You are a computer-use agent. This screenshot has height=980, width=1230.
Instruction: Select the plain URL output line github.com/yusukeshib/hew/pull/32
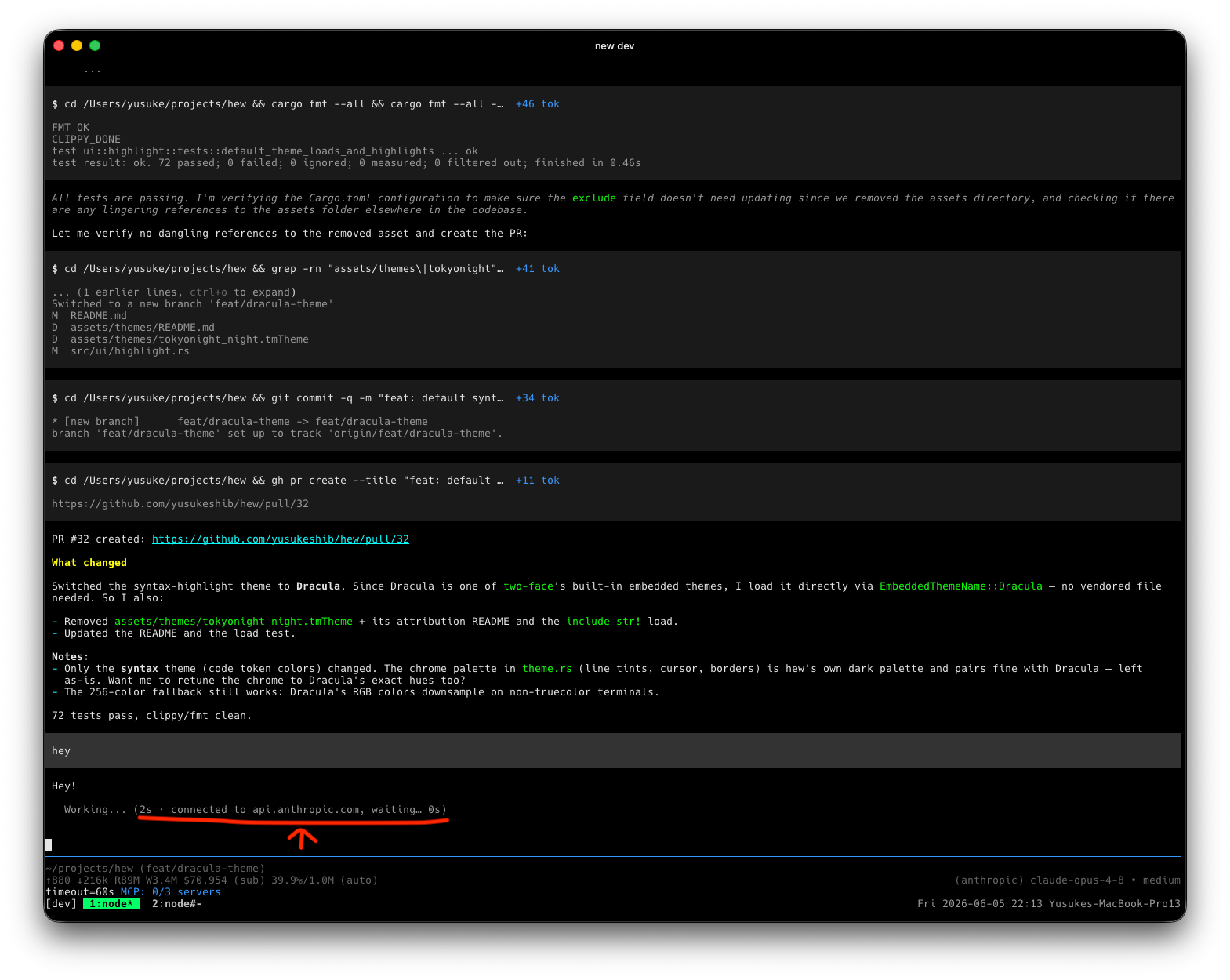(x=180, y=504)
